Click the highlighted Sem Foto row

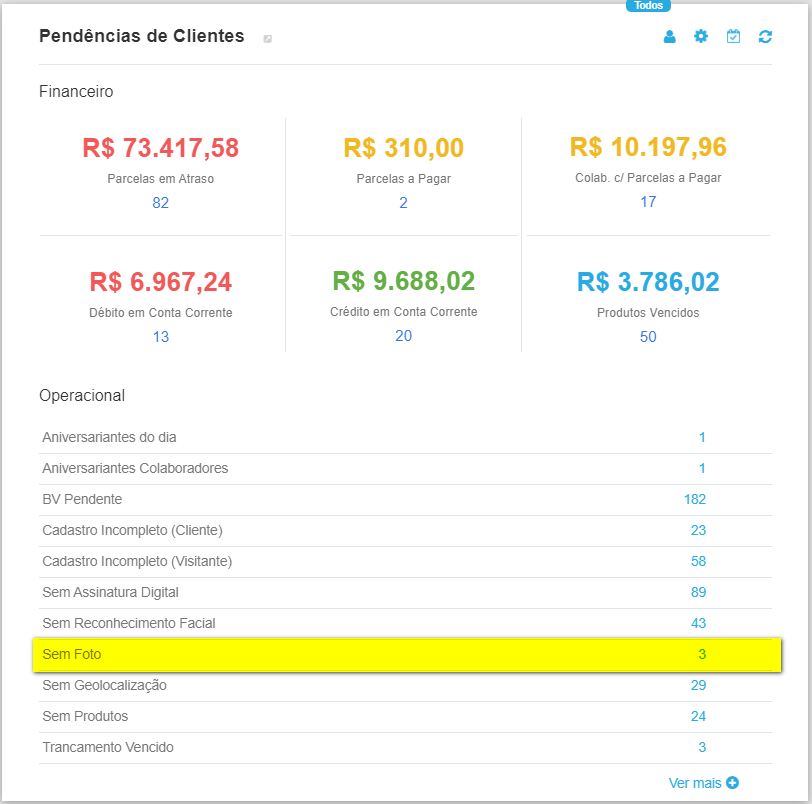click(x=406, y=655)
